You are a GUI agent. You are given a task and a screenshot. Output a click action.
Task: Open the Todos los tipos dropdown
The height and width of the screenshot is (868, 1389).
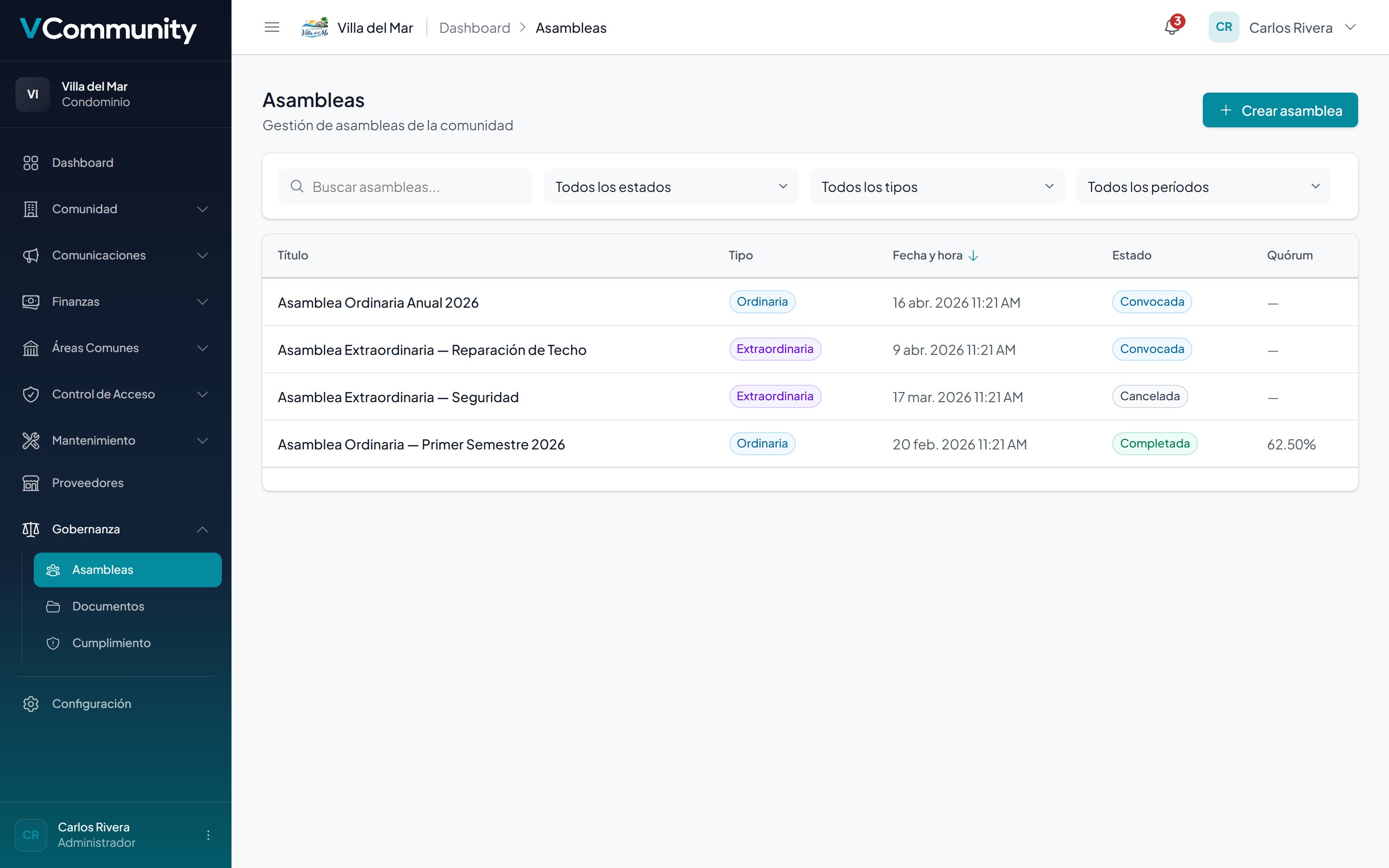[x=937, y=186]
